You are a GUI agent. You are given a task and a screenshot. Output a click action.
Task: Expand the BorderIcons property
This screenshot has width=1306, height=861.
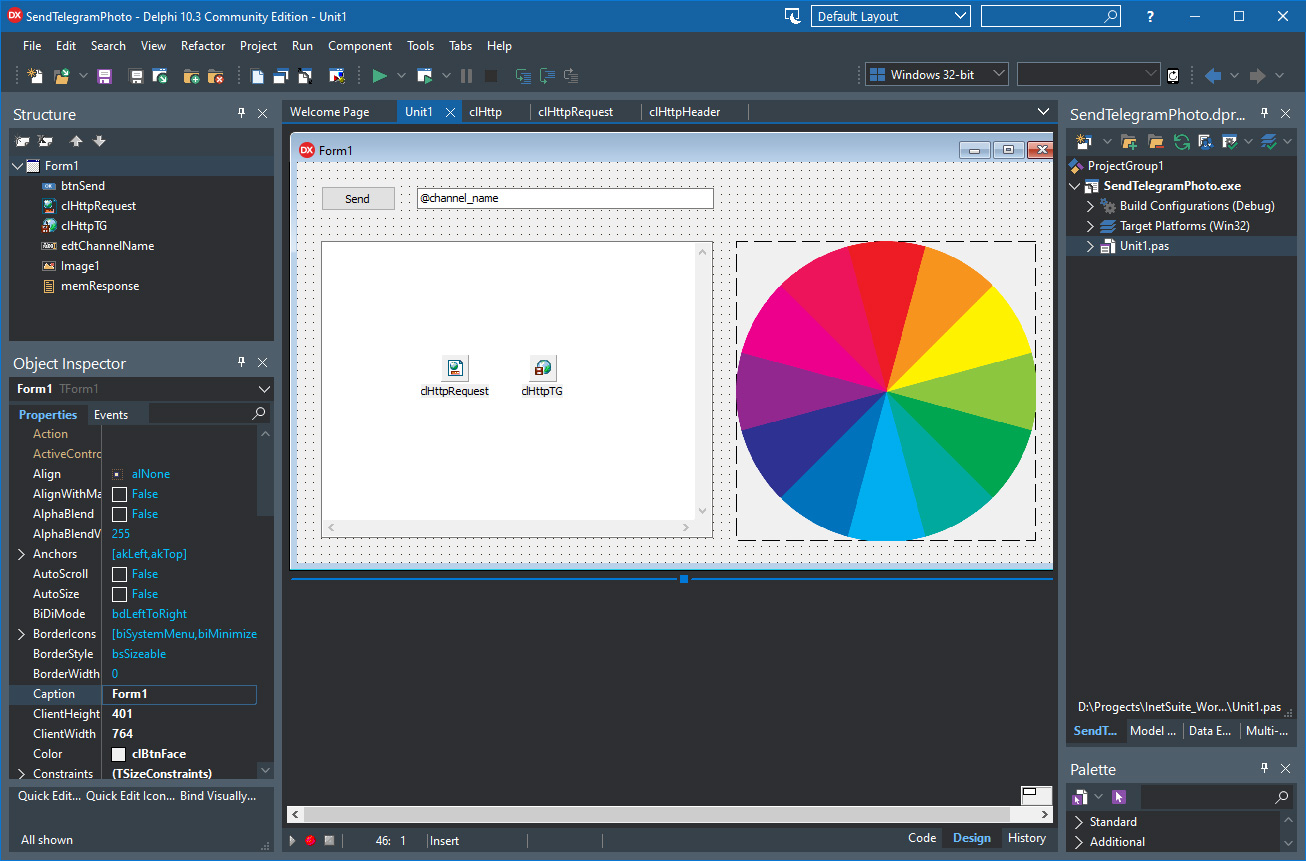pyautogui.click(x=22, y=634)
